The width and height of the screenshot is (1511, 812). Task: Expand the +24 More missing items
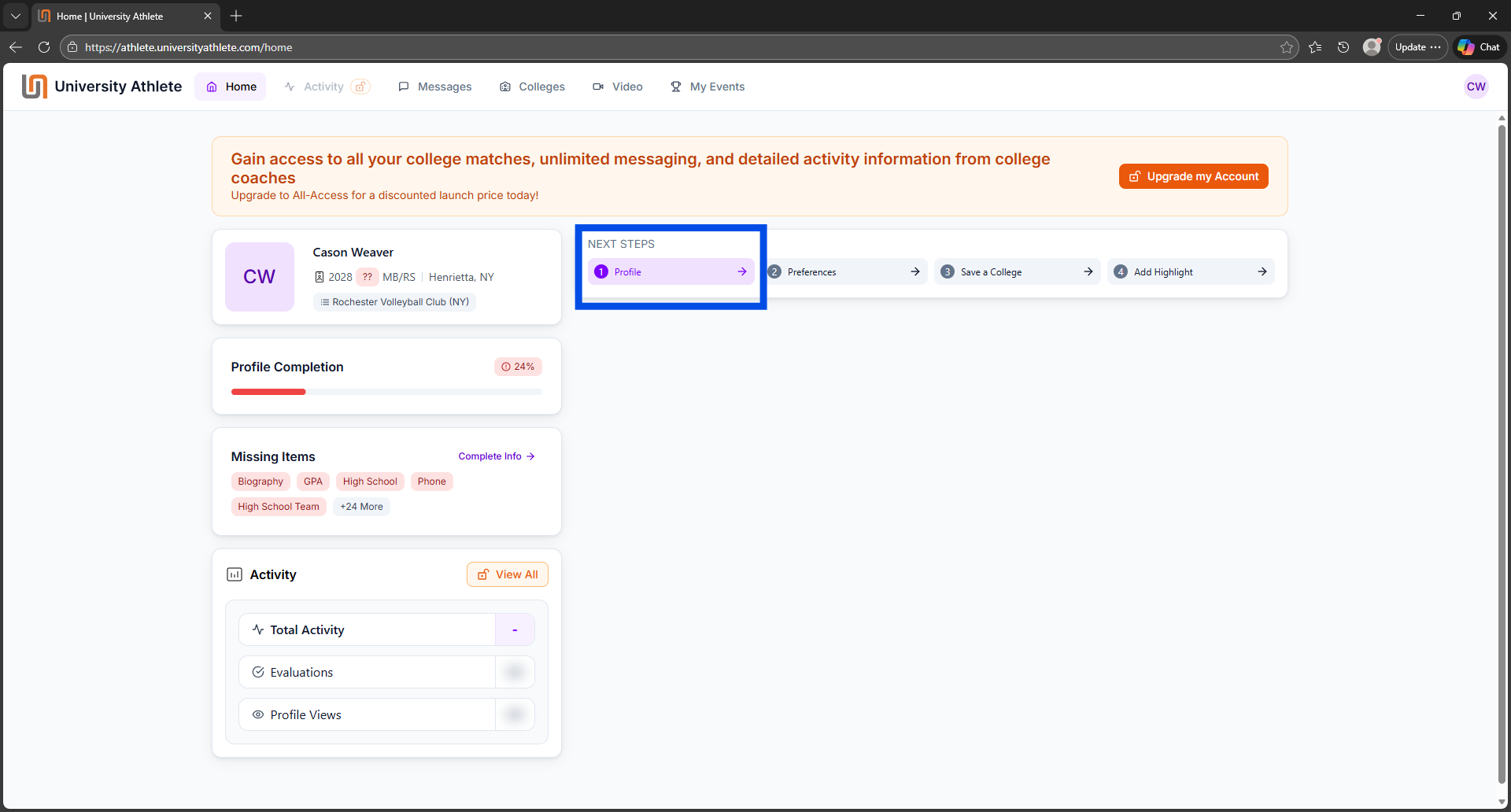(x=361, y=507)
